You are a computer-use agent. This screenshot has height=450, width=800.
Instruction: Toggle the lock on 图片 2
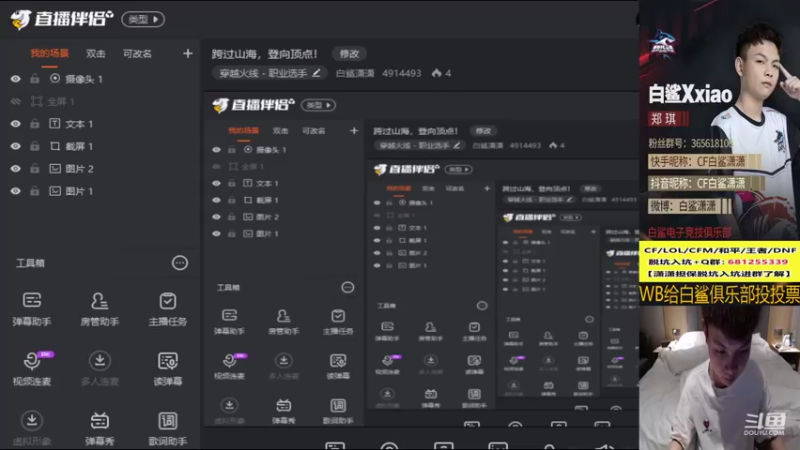pyautogui.click(x=35, y=168)
